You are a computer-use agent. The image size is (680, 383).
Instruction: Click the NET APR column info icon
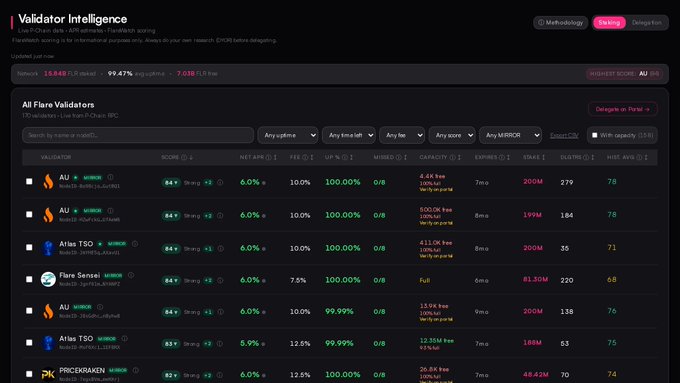(268, 157)
